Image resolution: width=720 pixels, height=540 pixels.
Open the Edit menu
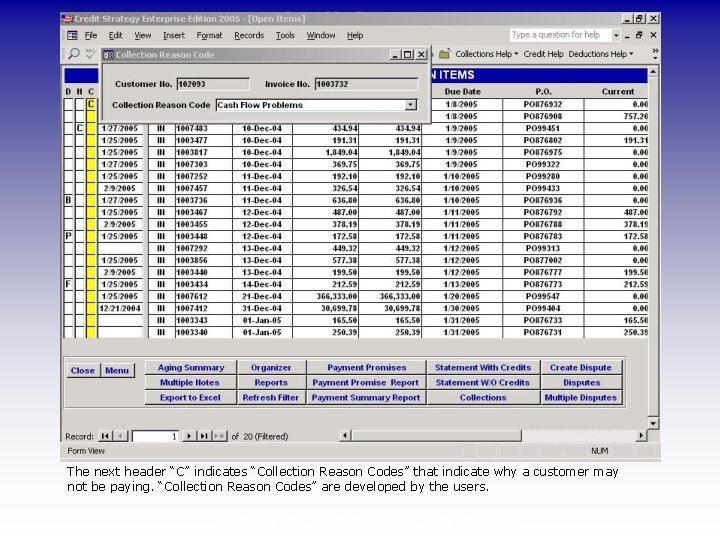[x=115, y=35]
